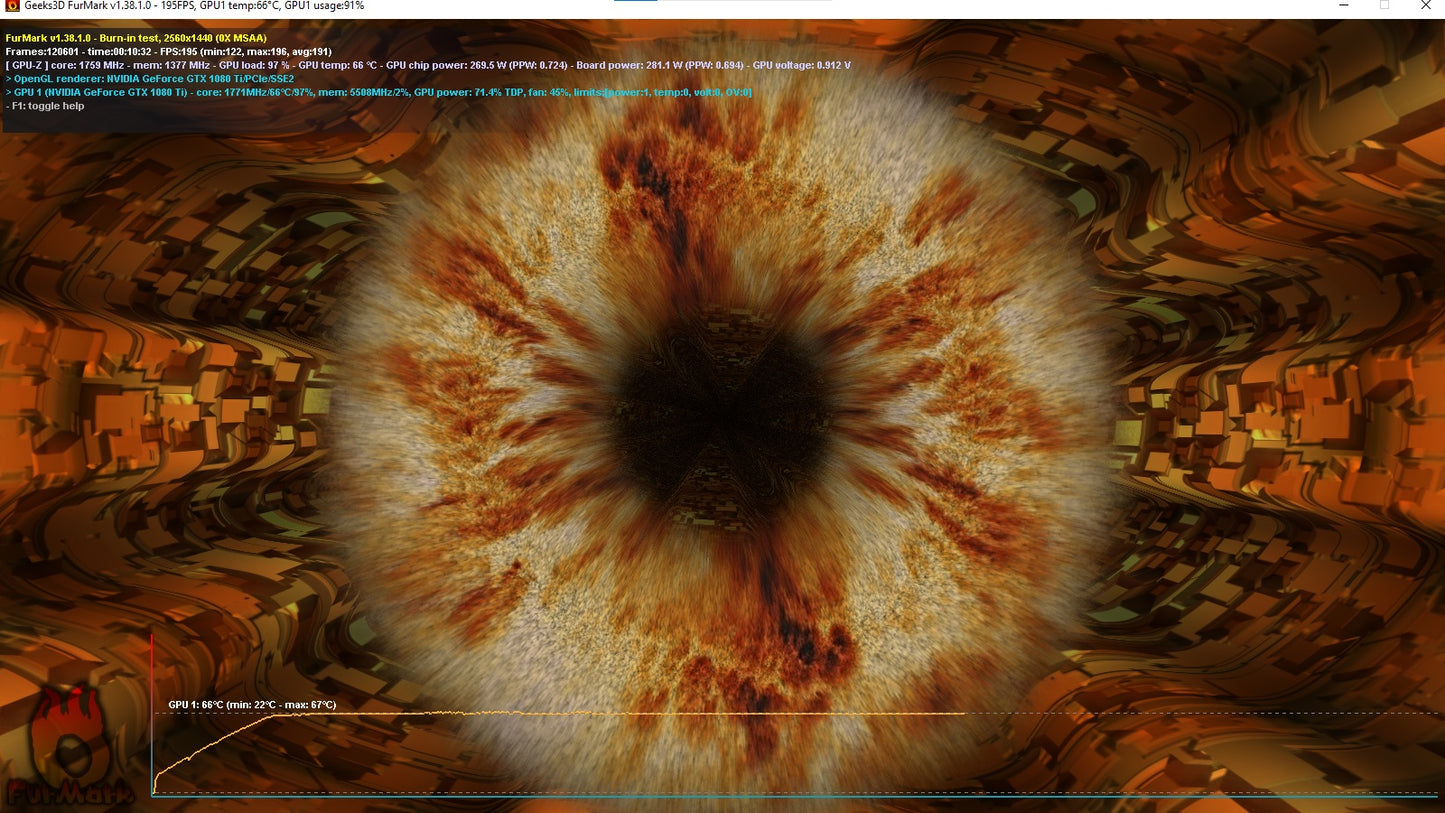This screenshot has width=1445, height=813.
Task: Minimize the FurMark window
Action: (1340, 6)
